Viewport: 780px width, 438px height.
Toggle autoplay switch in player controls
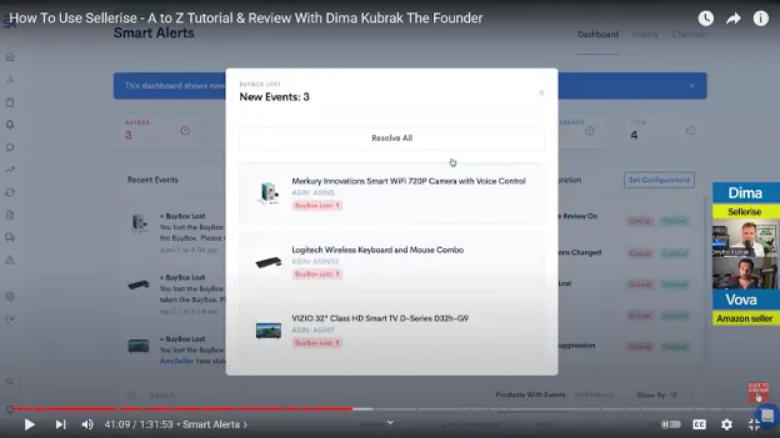click(x=671, y=424)
